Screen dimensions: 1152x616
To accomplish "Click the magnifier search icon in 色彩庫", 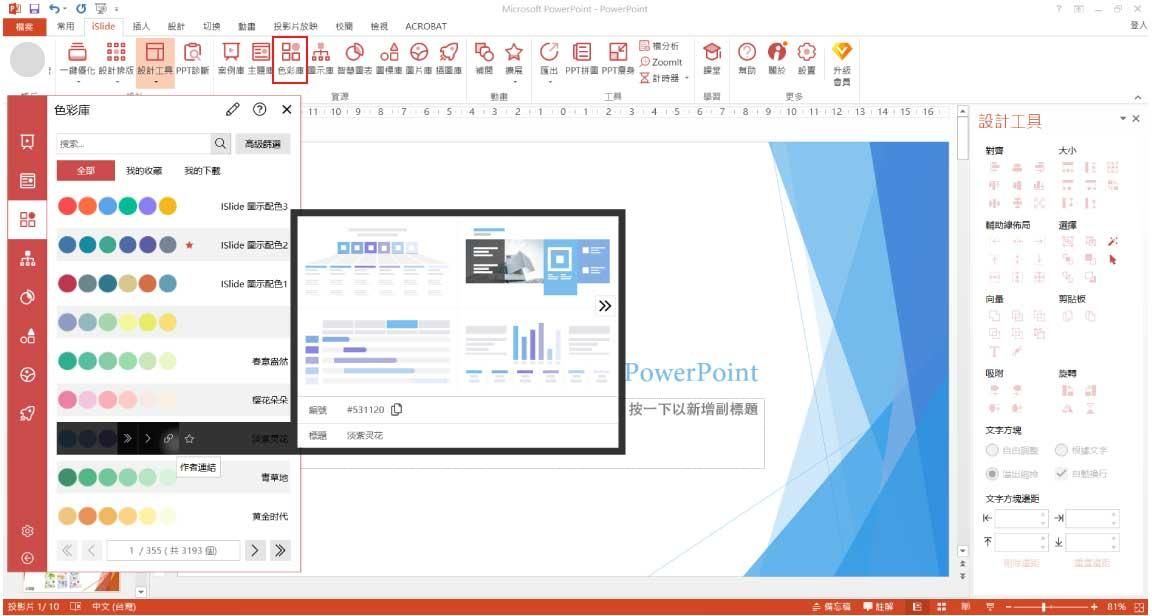I will [221, 144].
